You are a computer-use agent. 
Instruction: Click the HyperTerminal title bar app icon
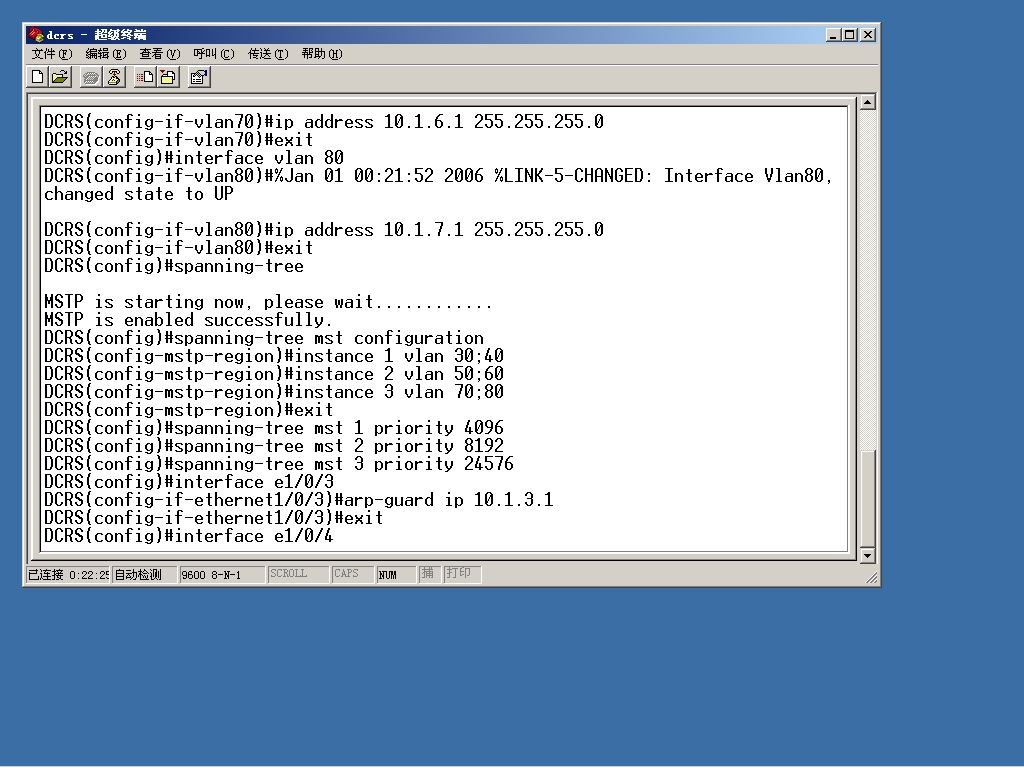pyautogui.click(x=36, y=35)
